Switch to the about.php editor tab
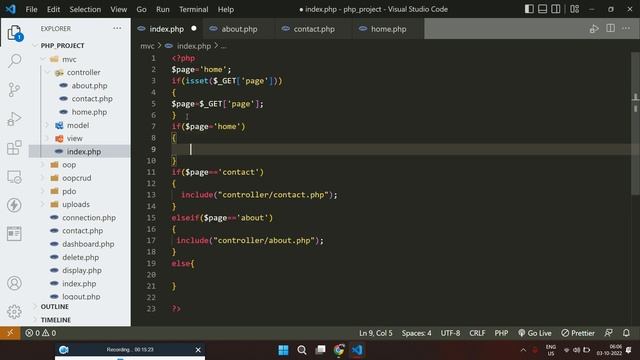 coord(239,29)
